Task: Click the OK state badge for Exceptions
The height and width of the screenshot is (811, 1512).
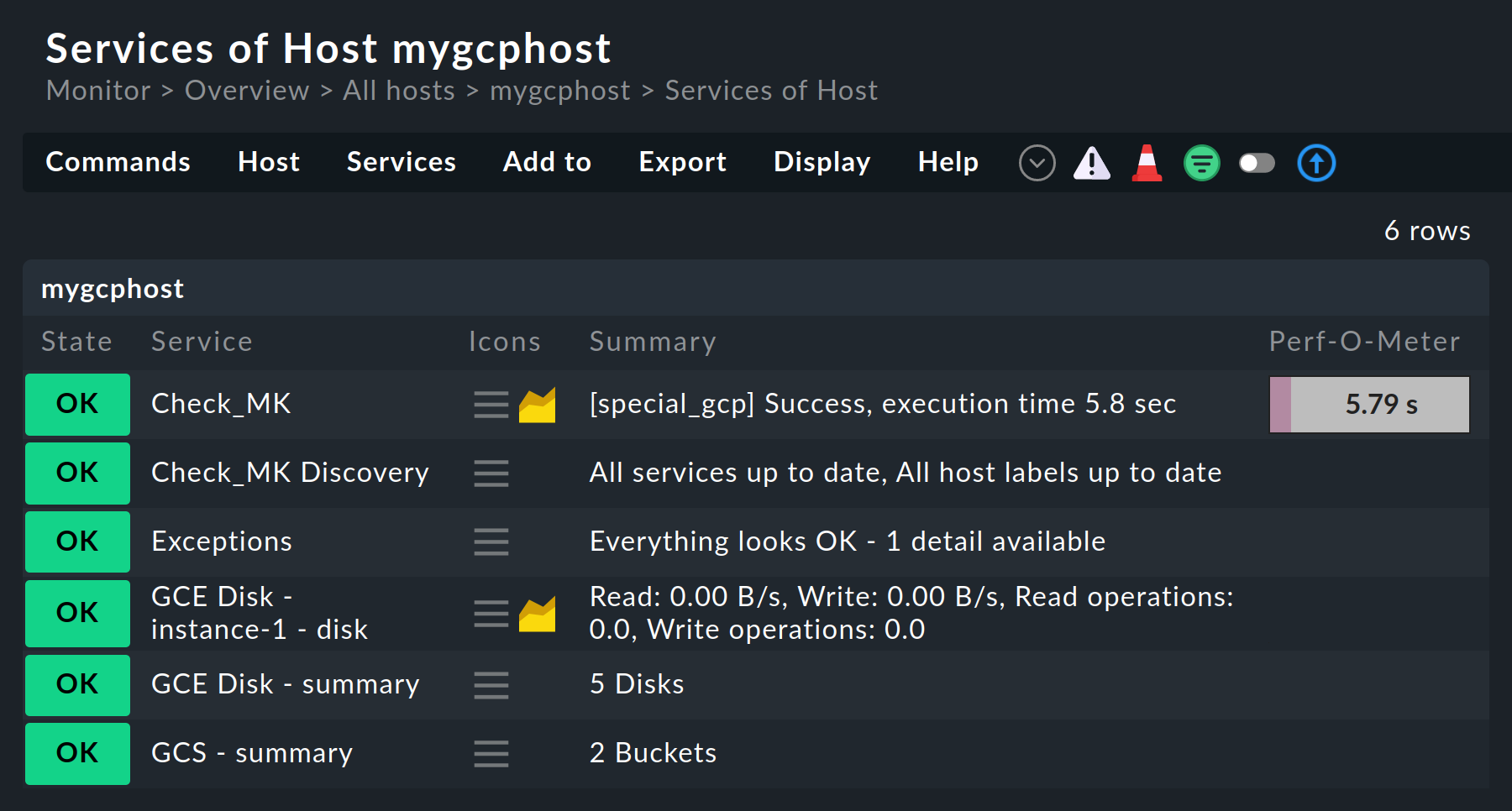Action: (77, 542)
